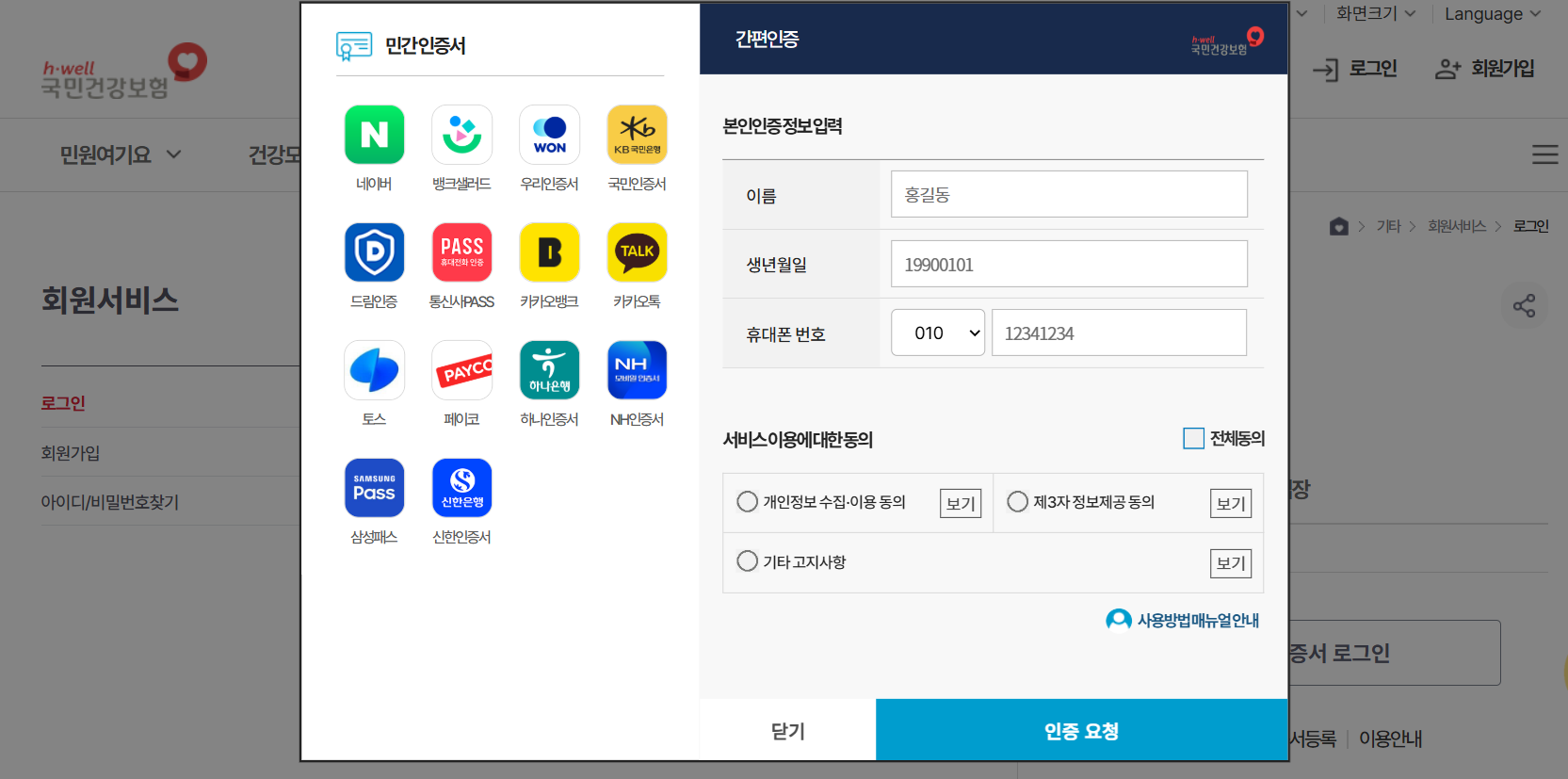View 기타 고지사항 details (보기)
Image resolution: width=1568 pixels, height=779 pixels.
click(1231, 563)
